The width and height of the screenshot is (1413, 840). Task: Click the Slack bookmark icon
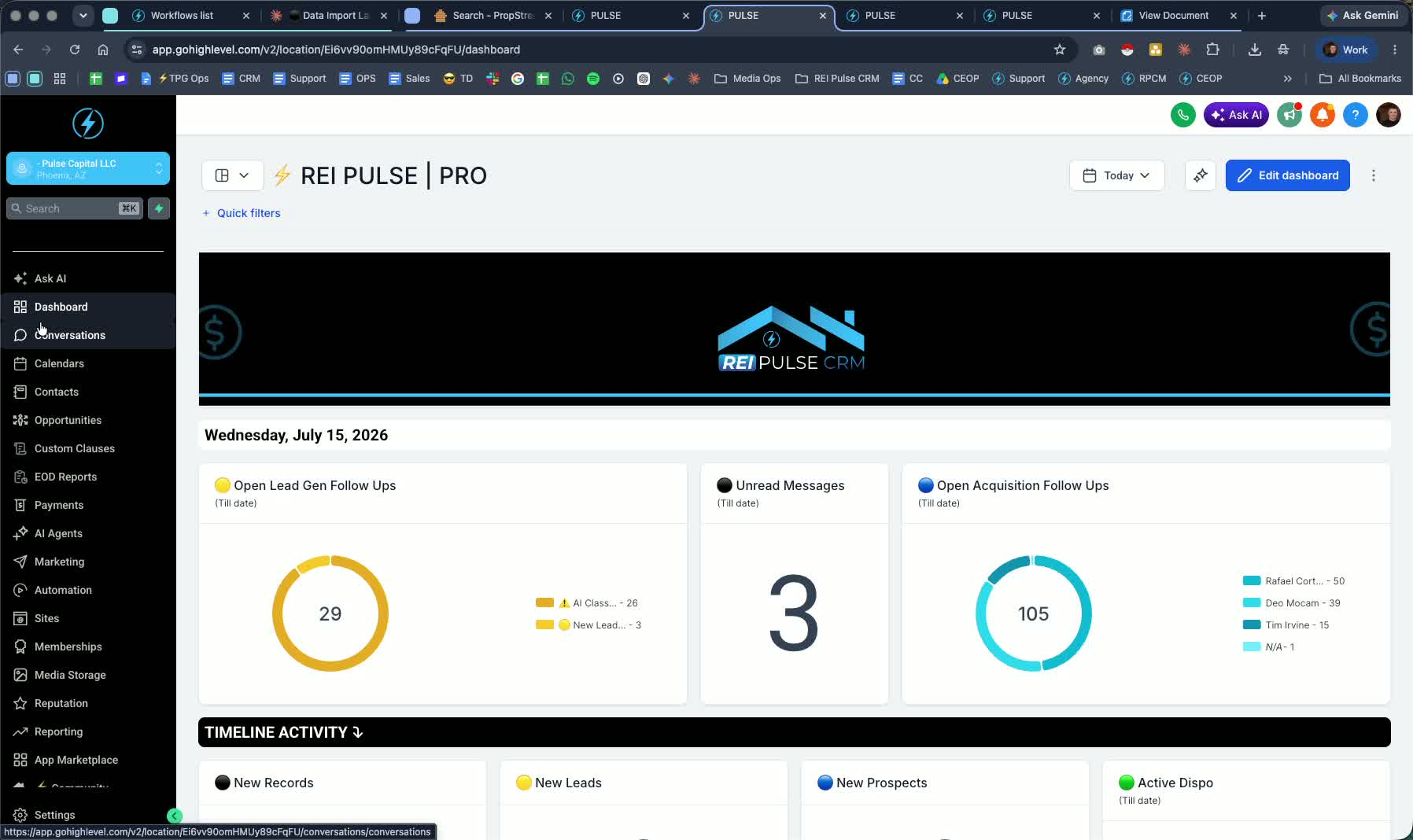coord(493,79)
